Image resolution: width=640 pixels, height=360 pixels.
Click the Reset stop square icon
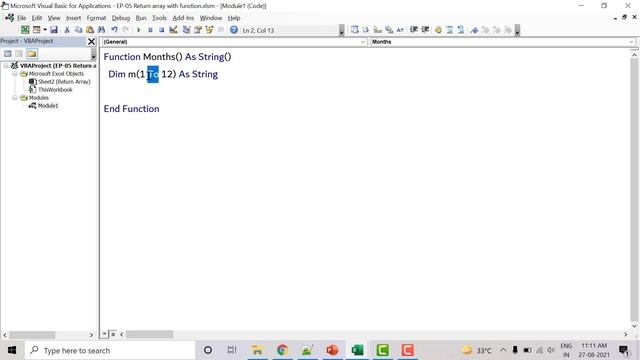[x=162, y=30]
